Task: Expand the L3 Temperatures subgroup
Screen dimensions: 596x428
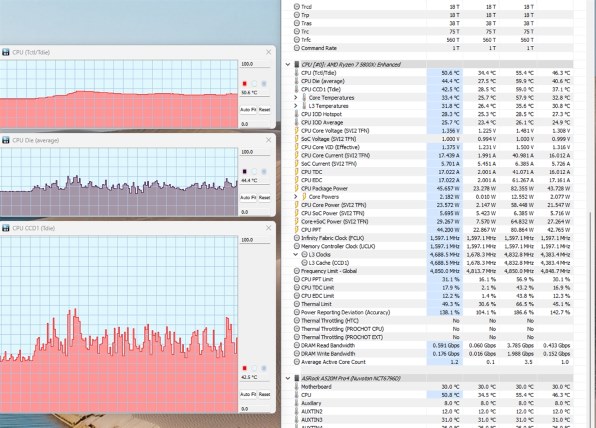Action: 296,106
